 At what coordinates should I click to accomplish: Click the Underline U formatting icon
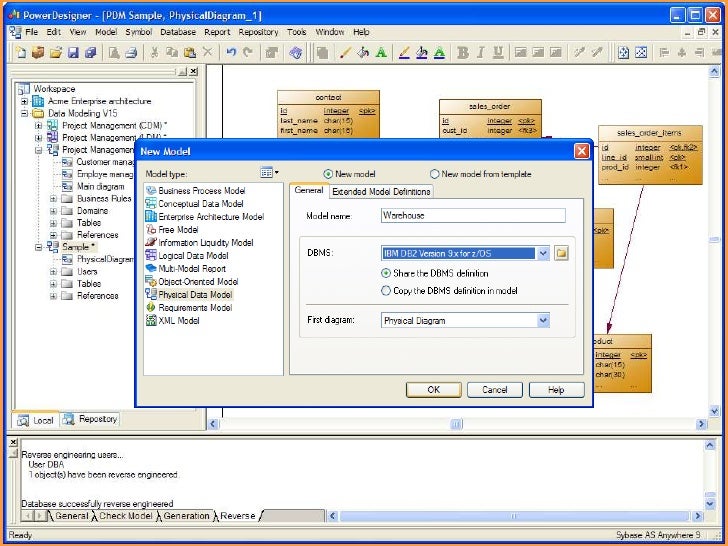pos(498,52)
